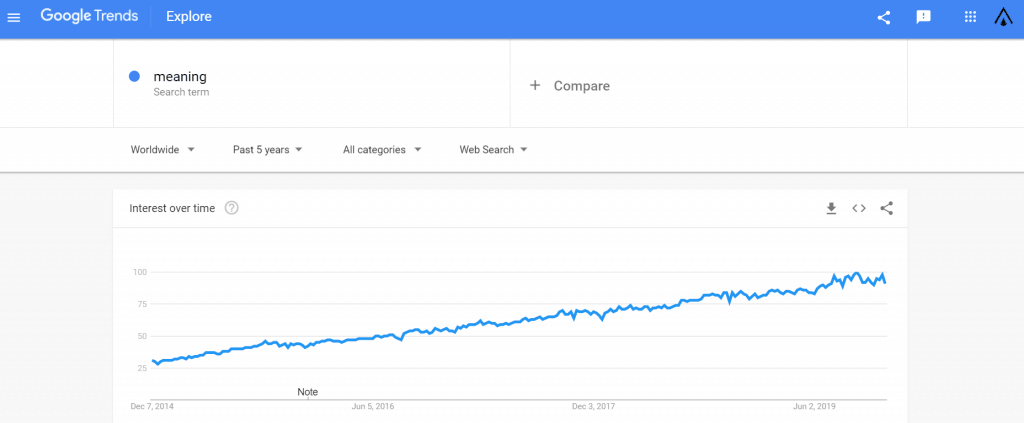Open the Google apps grid
Viewport: 1024px width, 423px height.
pos(969,17)
